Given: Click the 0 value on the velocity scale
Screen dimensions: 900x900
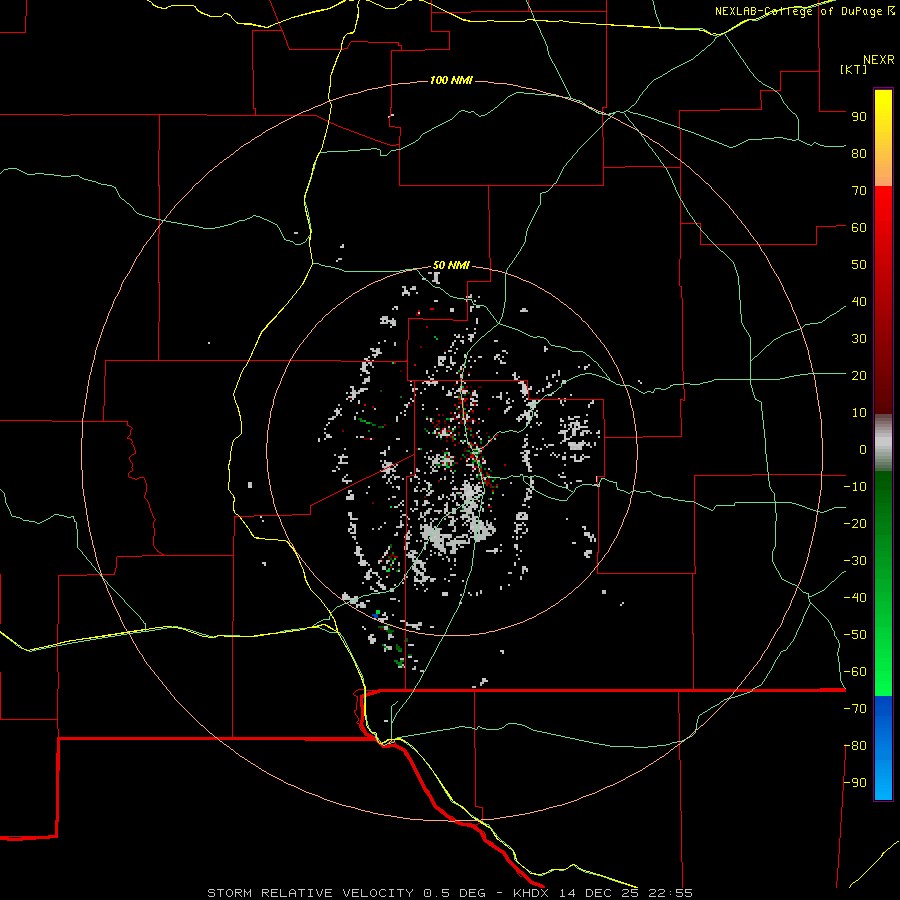Looking at the screenshot, I should click(863, 449).
